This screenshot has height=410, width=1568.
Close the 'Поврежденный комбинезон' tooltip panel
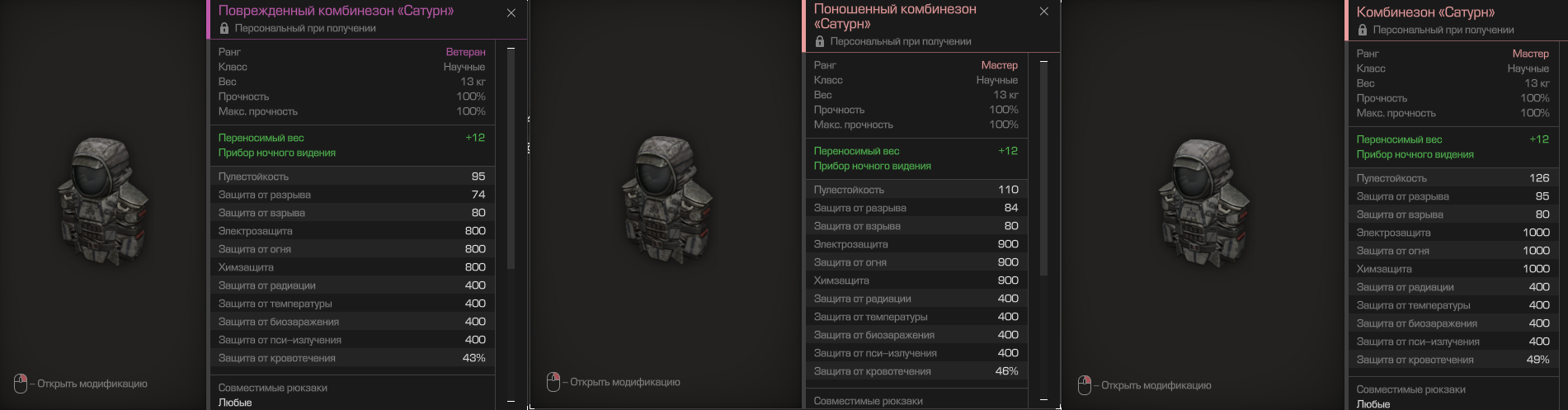point(511,12)
